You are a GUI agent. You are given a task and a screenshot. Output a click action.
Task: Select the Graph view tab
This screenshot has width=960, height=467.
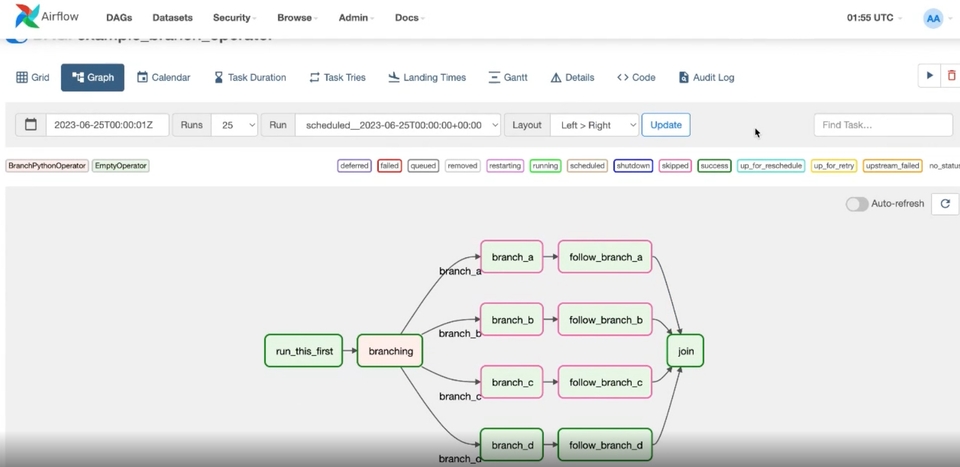[92, 78]
